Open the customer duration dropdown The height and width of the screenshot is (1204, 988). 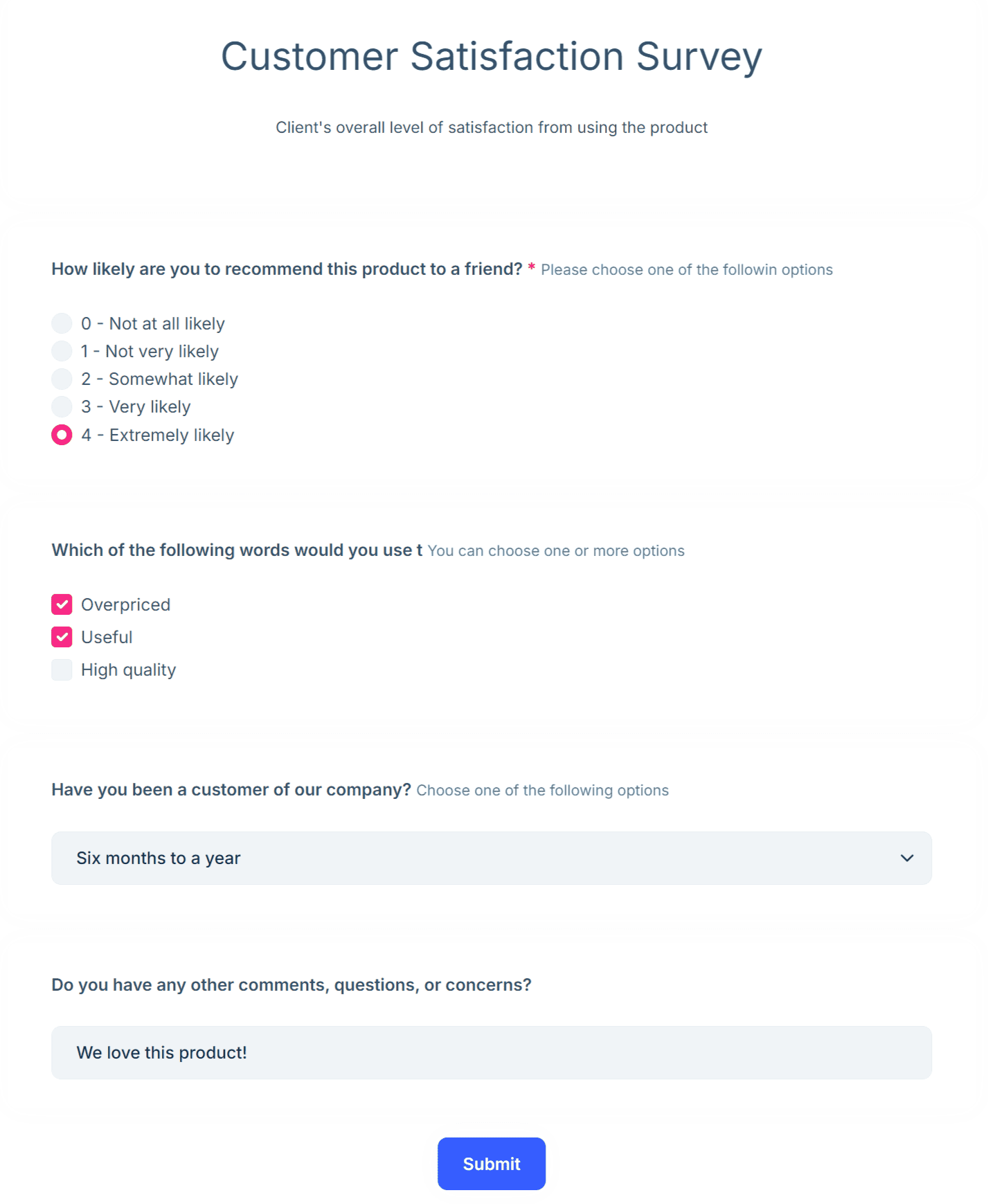[x=491, y=858]
